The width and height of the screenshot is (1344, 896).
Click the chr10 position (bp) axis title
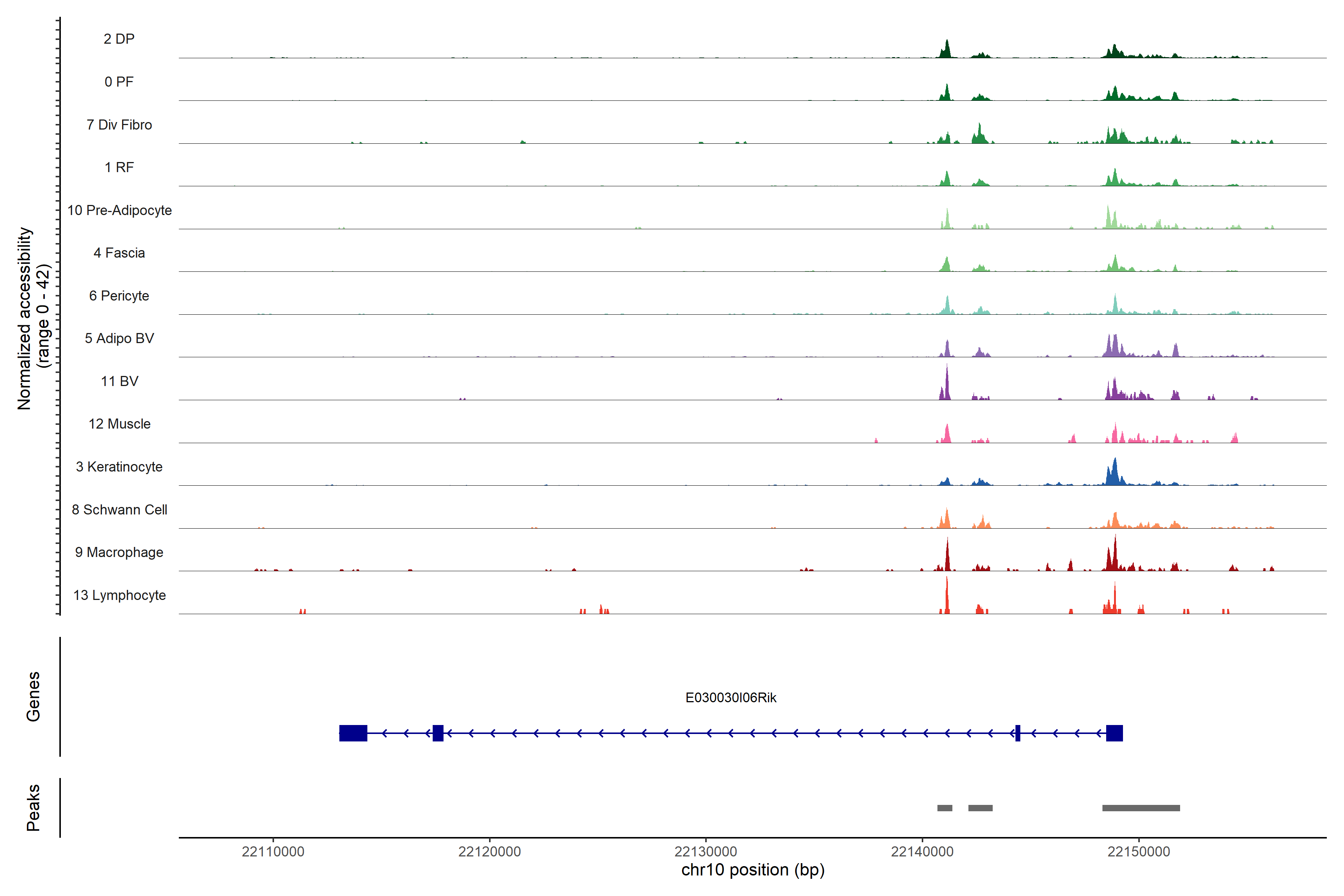click(x=753, y=870)
